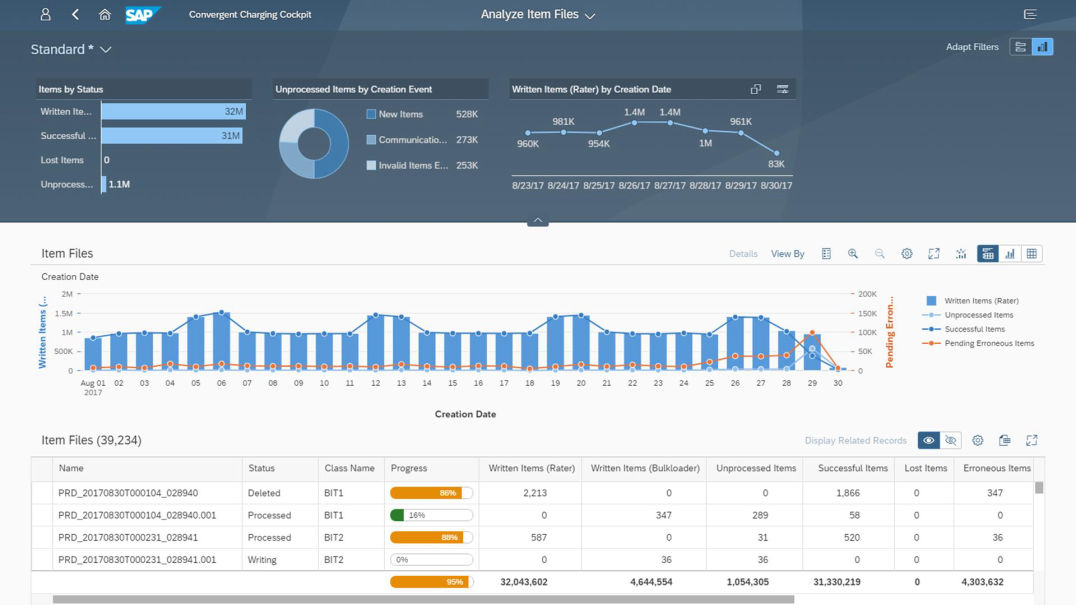
Task: Open the Analyze Item Files title dropdown
Action: (589, 15)
